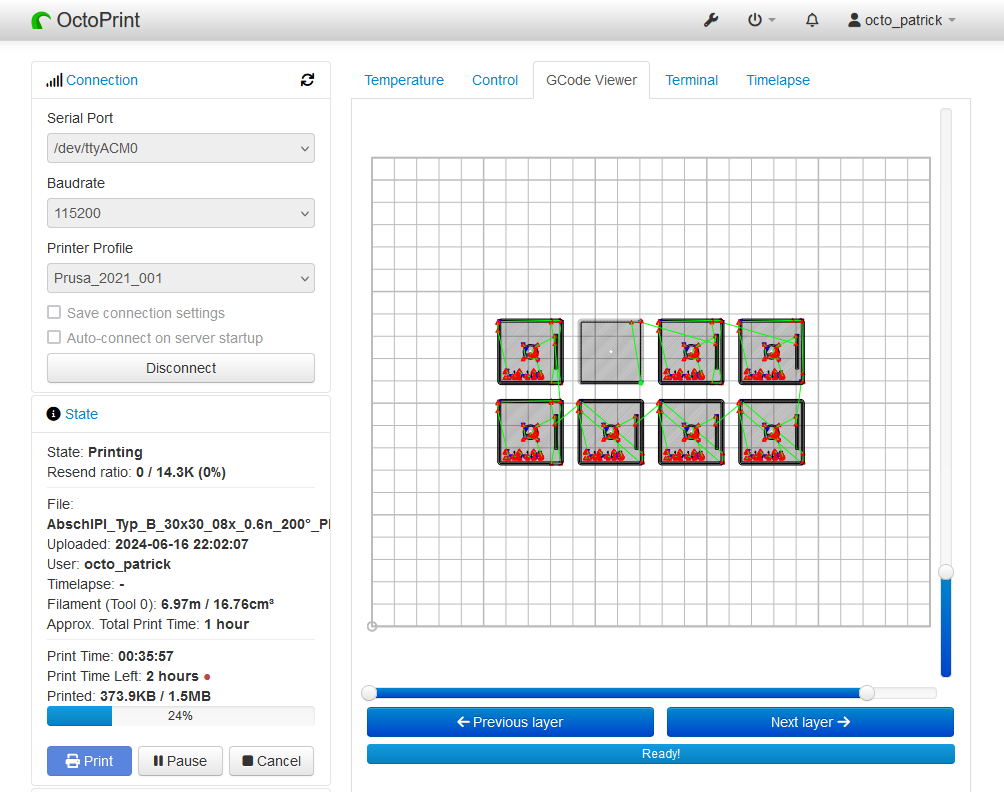
Task: Click the info icon beside State
Action: point(54,414)
